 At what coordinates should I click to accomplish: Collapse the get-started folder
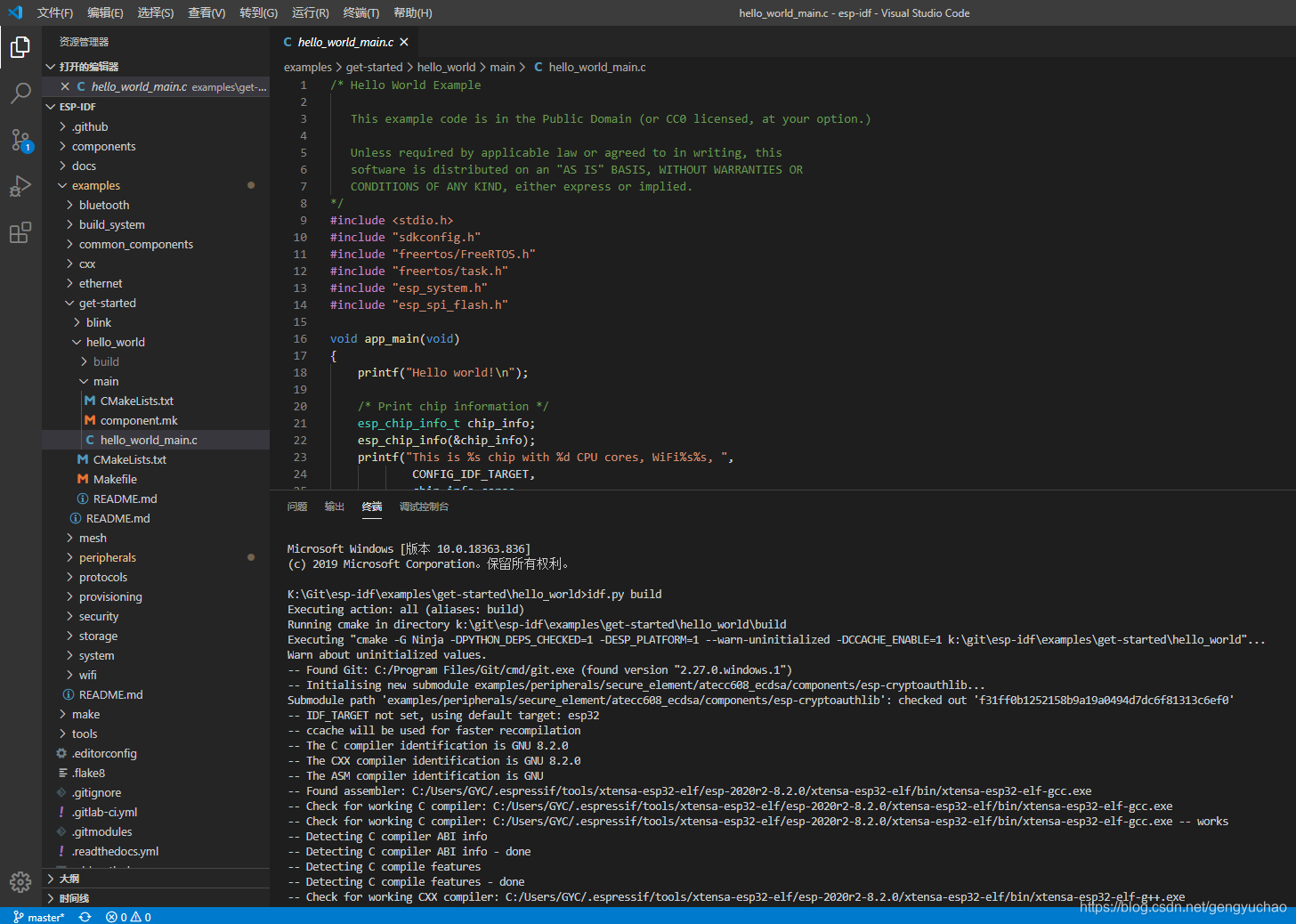click(x=156, y=303)
